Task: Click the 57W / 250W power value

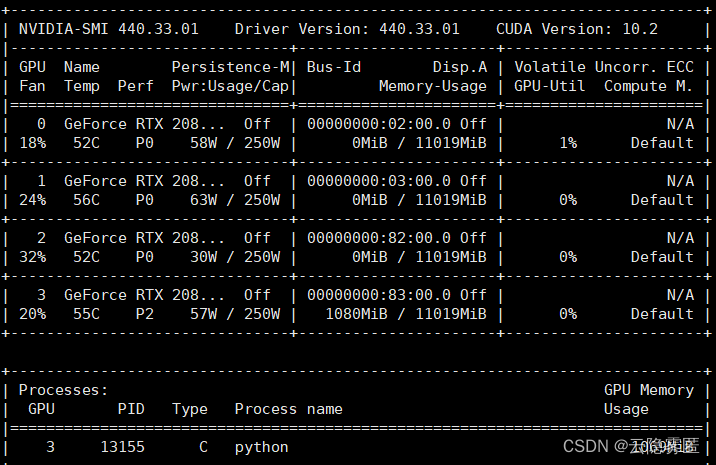Action: (235, 314)
